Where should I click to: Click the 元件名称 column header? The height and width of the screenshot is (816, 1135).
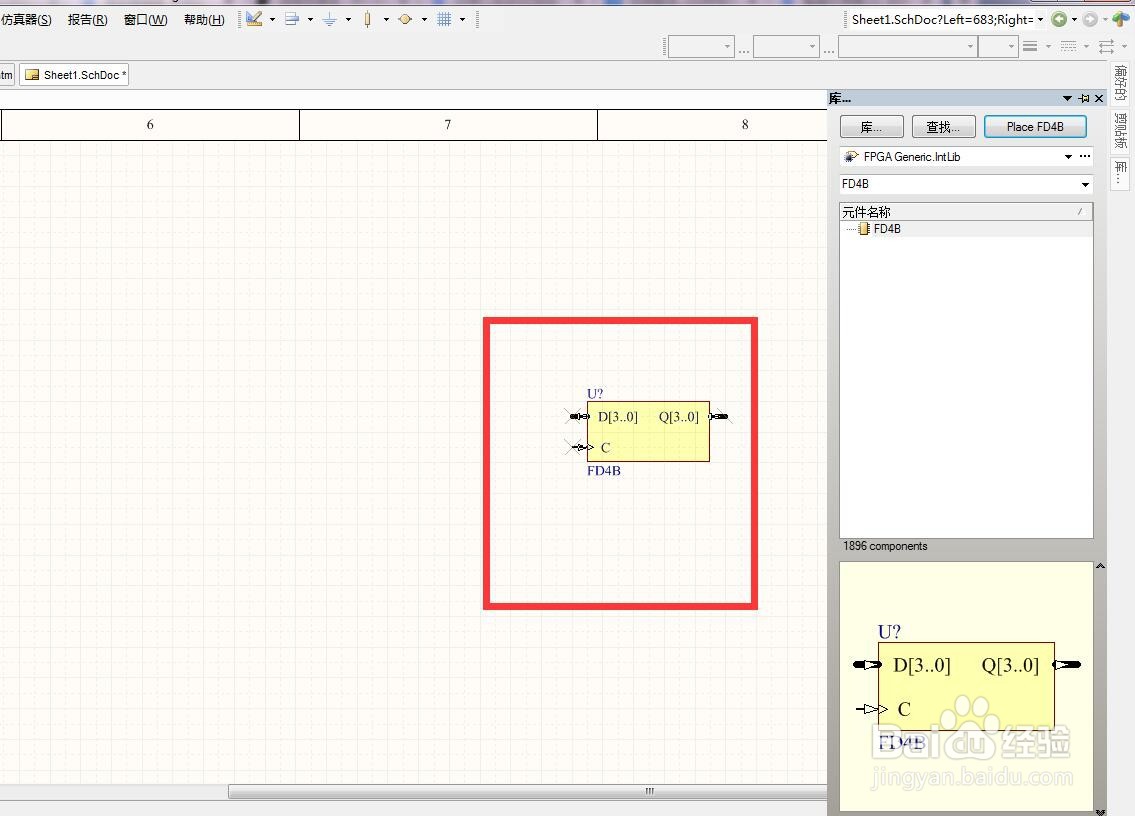(966, 211)
